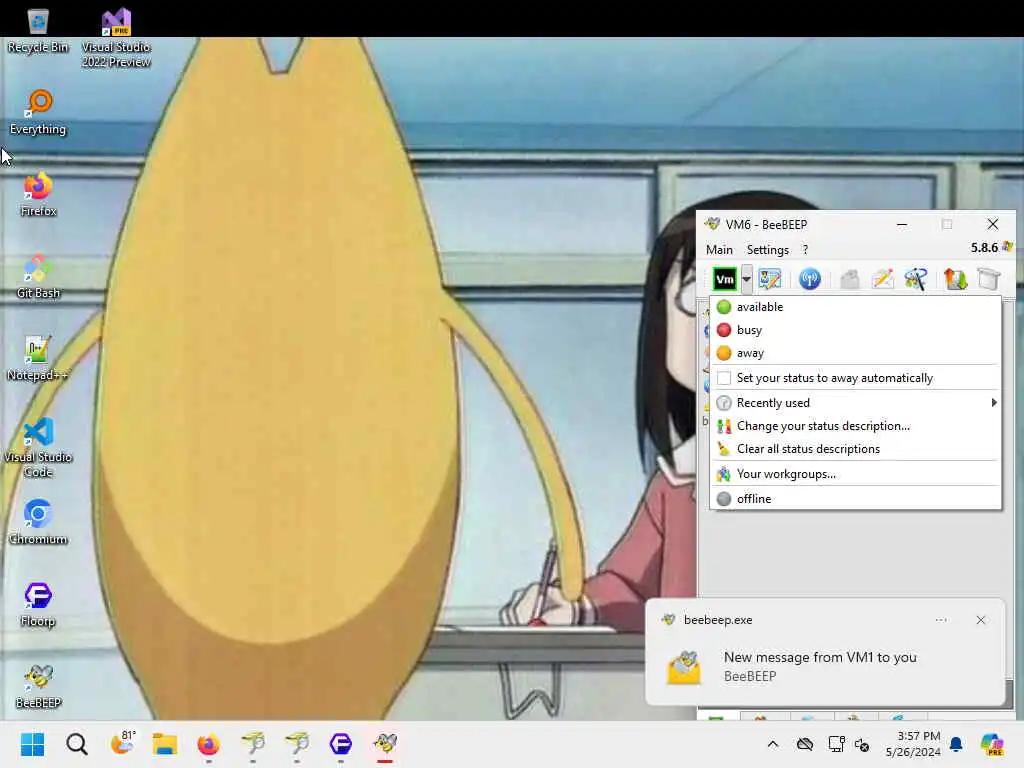Show hidden system tray icons
The width and height of the screenshot is (1024, 768).
coord(773,744)
